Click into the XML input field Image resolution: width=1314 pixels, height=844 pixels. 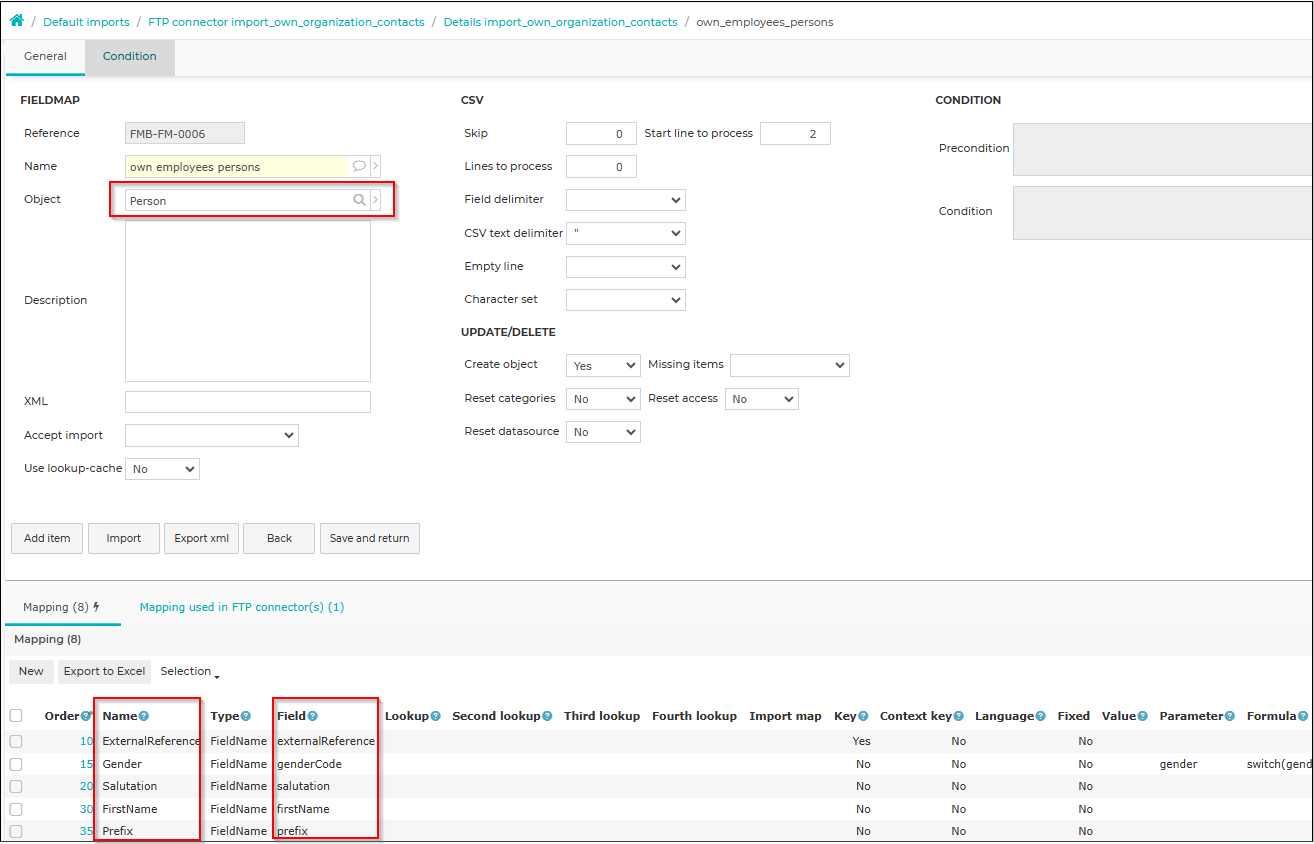tap(248, 402)
